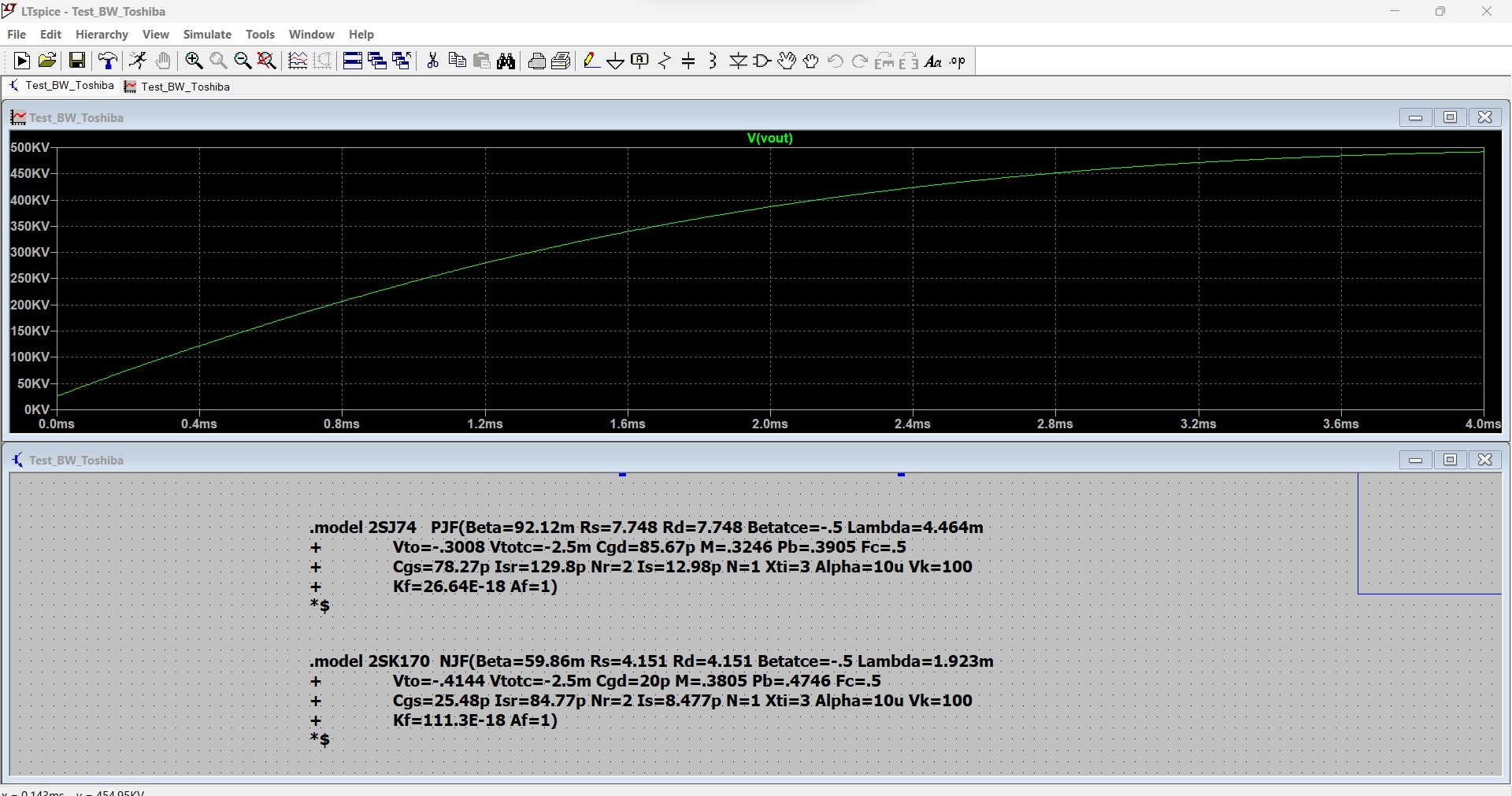The height and width of the screenshot is (796, 1512).
Task: Select the Capacitor tool
Action: pos(688,61)
